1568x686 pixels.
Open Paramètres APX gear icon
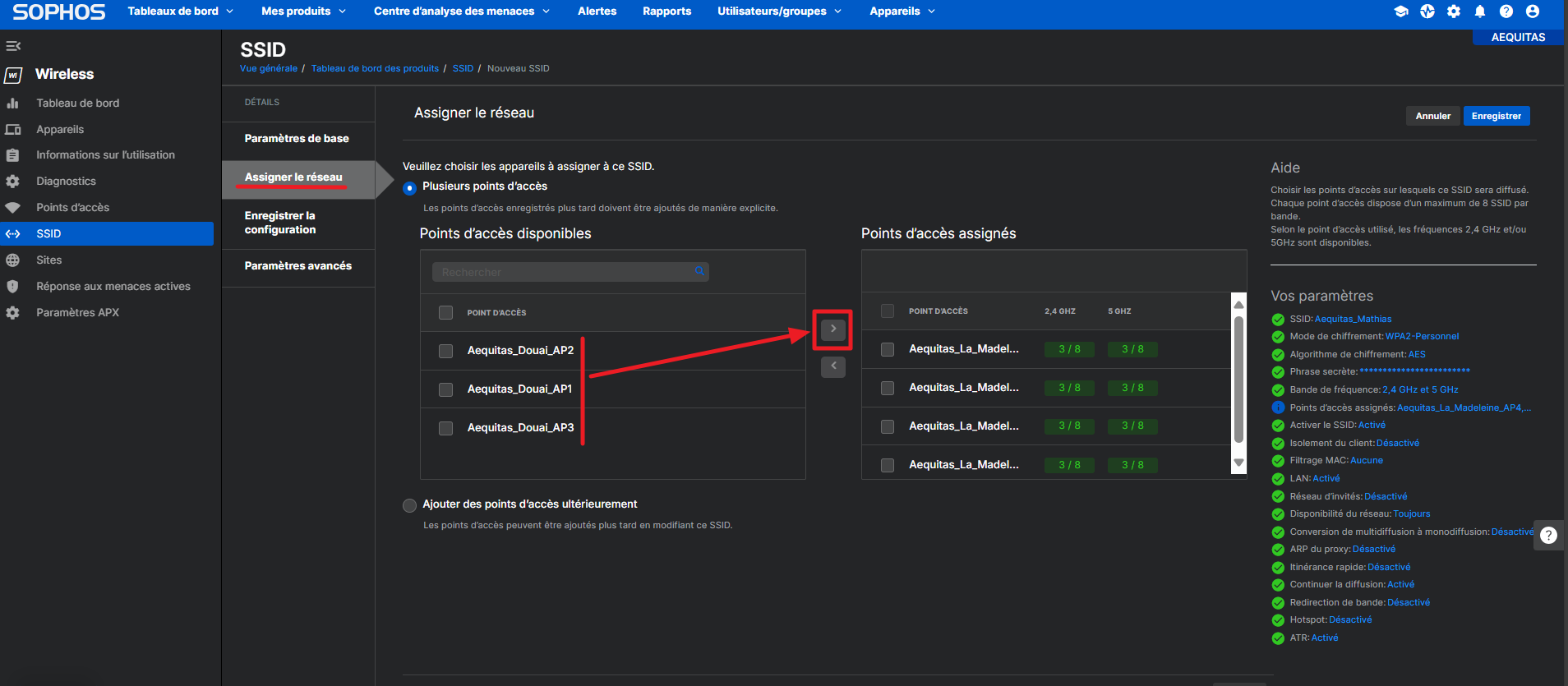pyautogui.click(x=13, y=313)
